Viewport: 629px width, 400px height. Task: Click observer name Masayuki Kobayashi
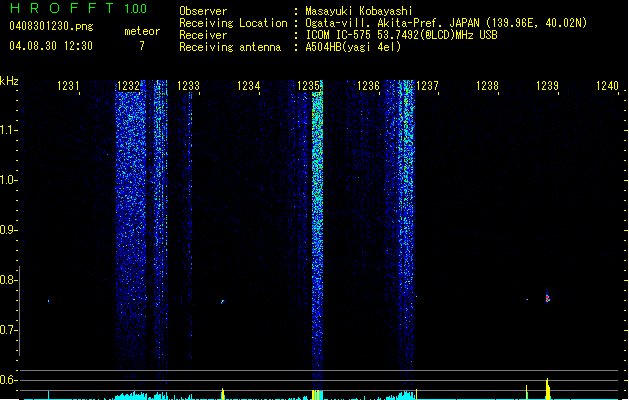click(x=359, y=11)
